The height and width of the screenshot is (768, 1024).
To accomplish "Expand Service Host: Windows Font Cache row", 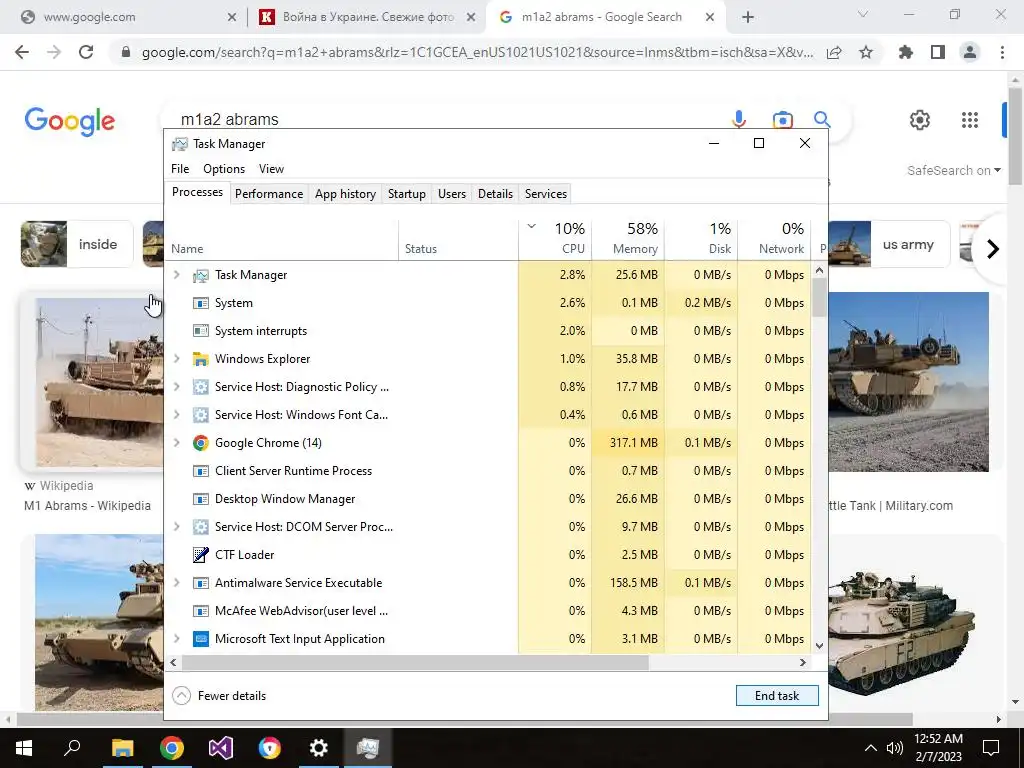I will 176,415.
